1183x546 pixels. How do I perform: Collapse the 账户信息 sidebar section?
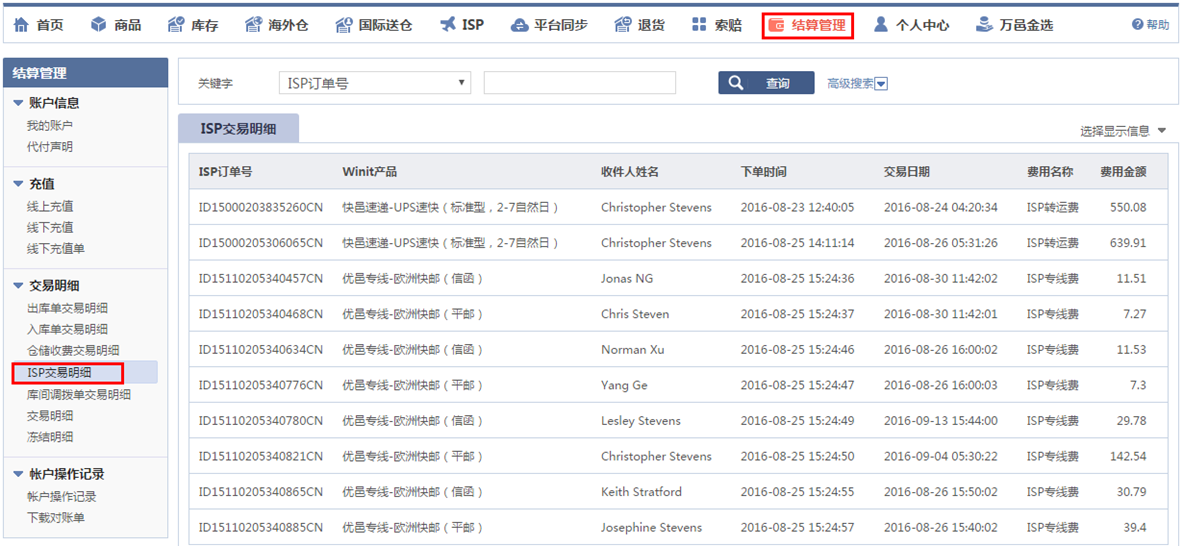(18, 103)
